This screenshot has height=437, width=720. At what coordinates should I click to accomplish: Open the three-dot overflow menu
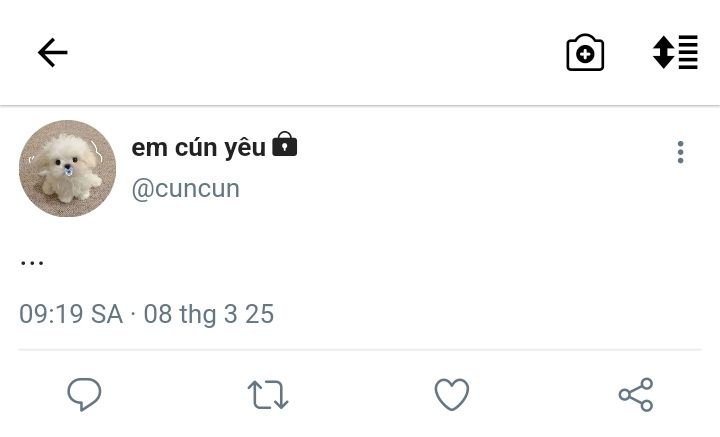(x=680, y=152)
